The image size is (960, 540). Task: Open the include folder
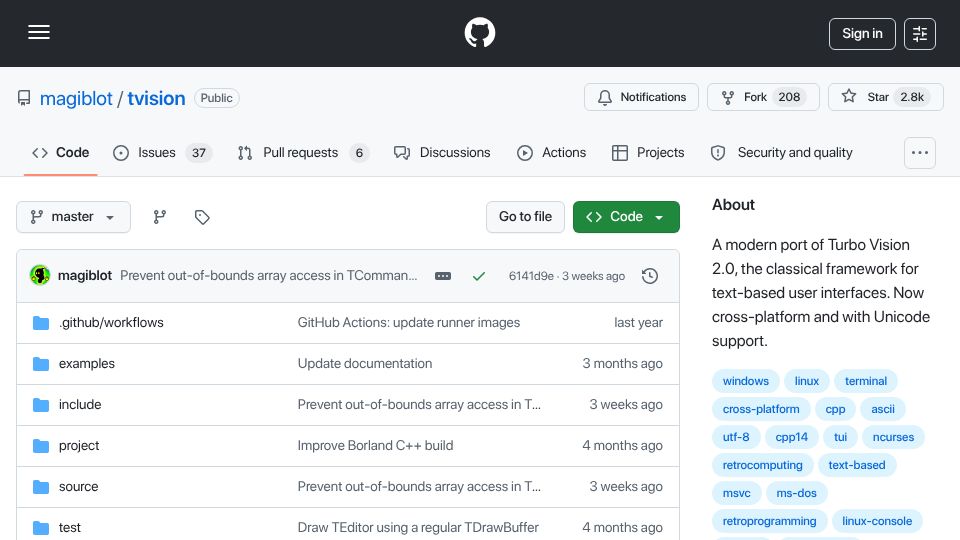[80, 405]
